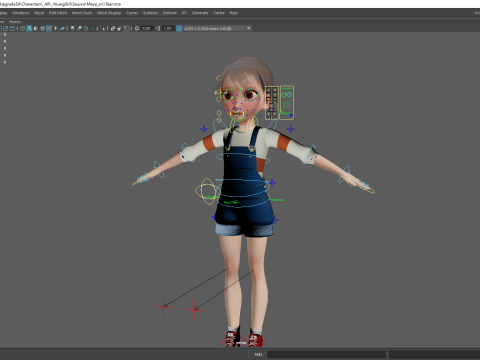Toggle Multisample Anti-aliasing icon
480x360 pixels.
tap(86, 28)
